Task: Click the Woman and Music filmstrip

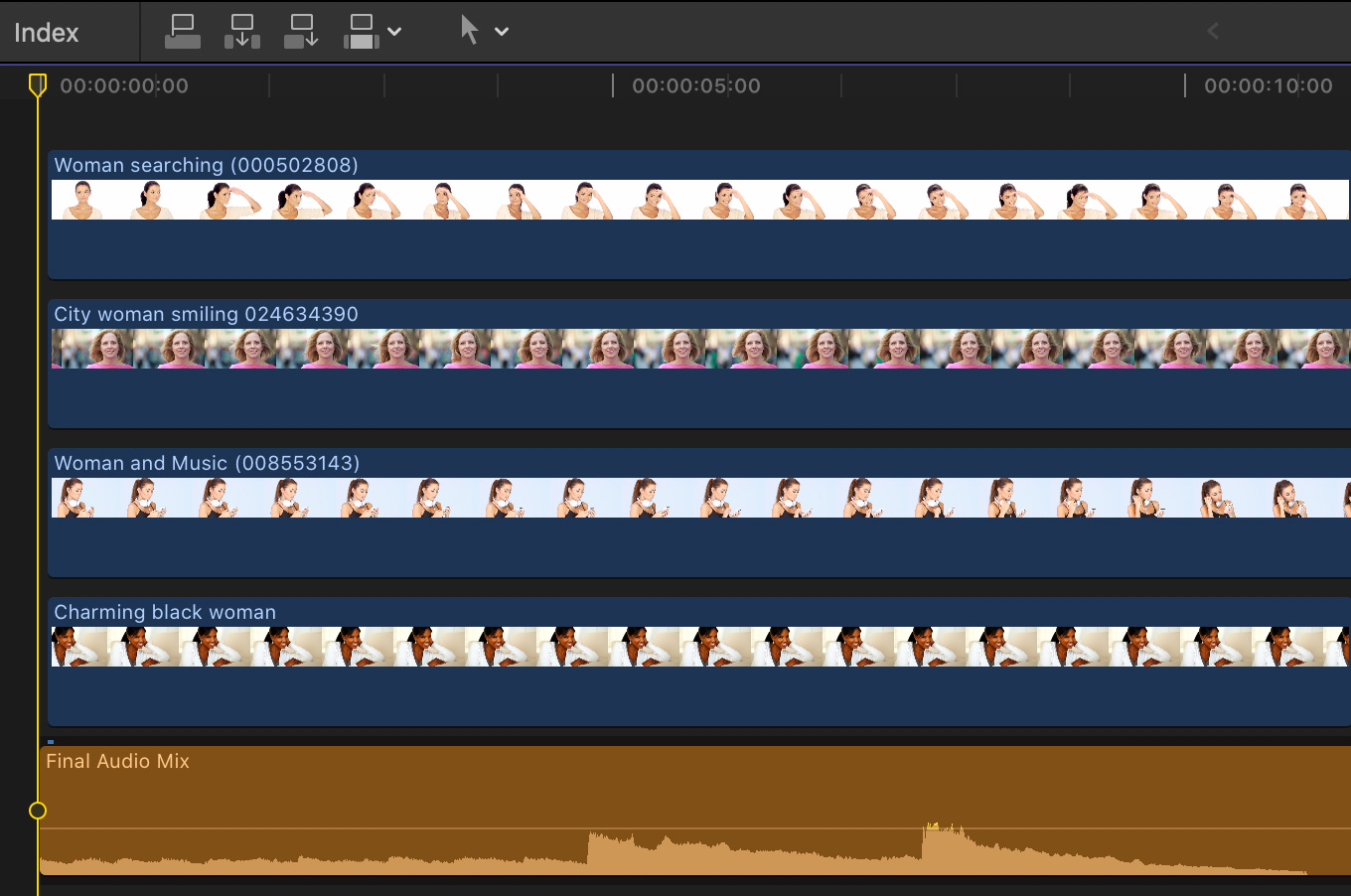Action: (700, 498)
